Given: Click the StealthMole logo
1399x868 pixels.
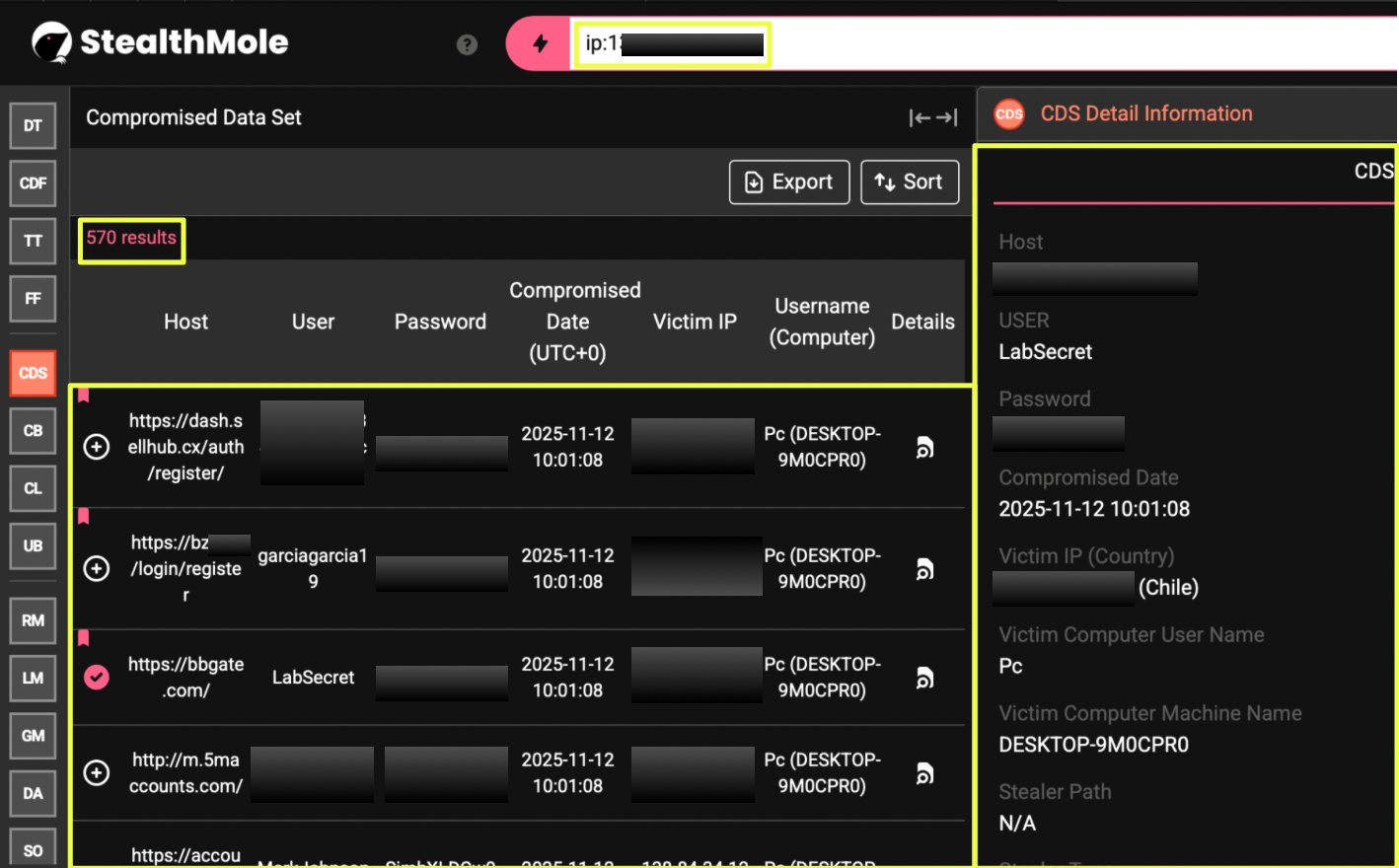Looking at the screenshot, I should pyautogui.click(x=161, y=42).
